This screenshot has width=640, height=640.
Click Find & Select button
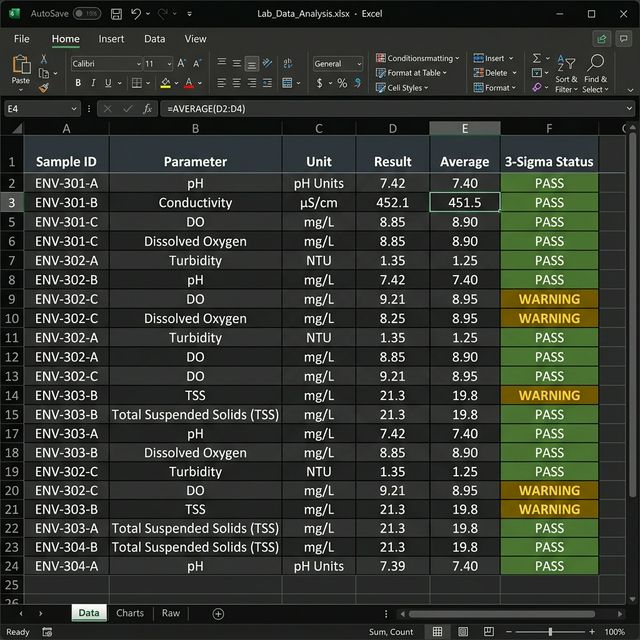coord(596,73)
